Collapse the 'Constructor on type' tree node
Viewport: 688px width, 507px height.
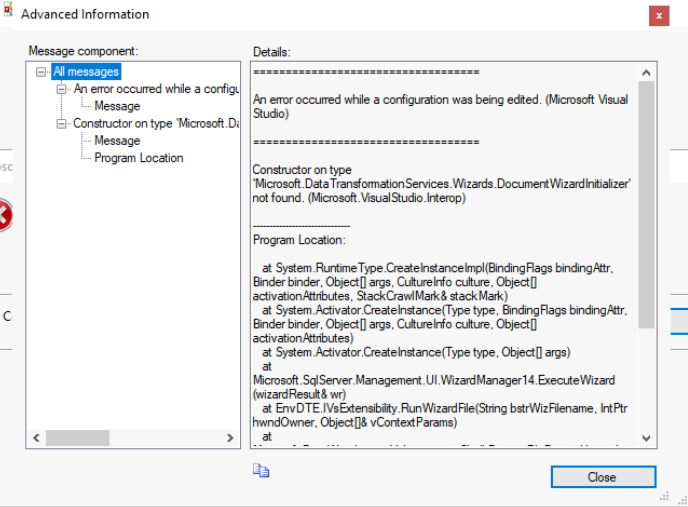click(61, 124)
